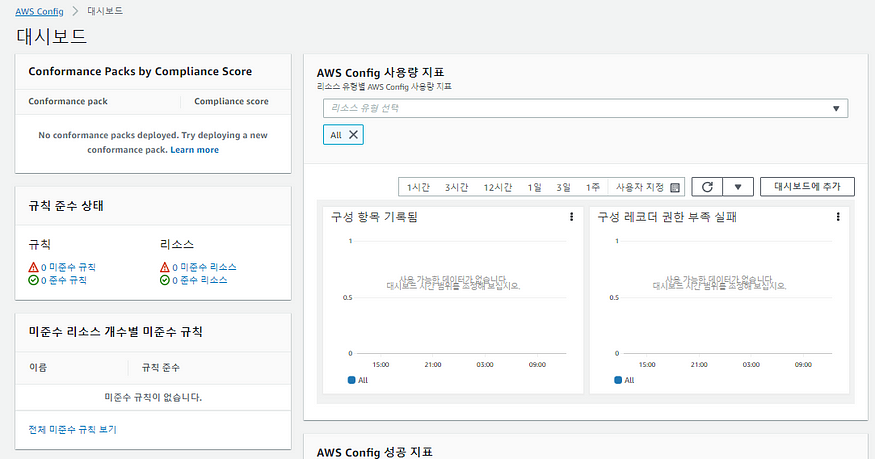
Task: Select the 3시간 time range
Action: (x=456, y=187)
